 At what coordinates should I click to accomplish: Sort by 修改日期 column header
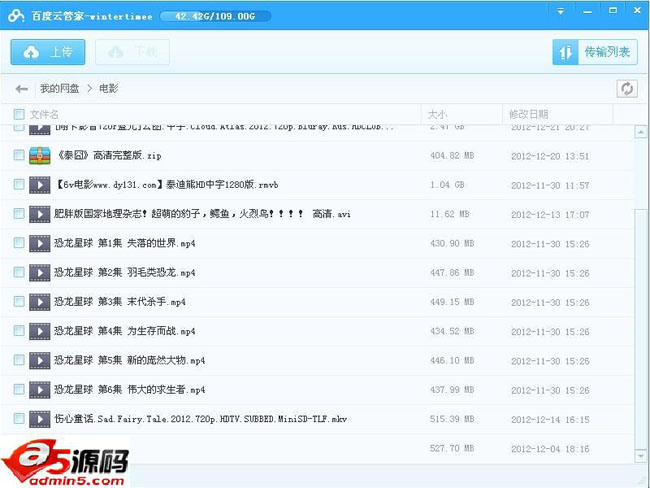(529, 114)
